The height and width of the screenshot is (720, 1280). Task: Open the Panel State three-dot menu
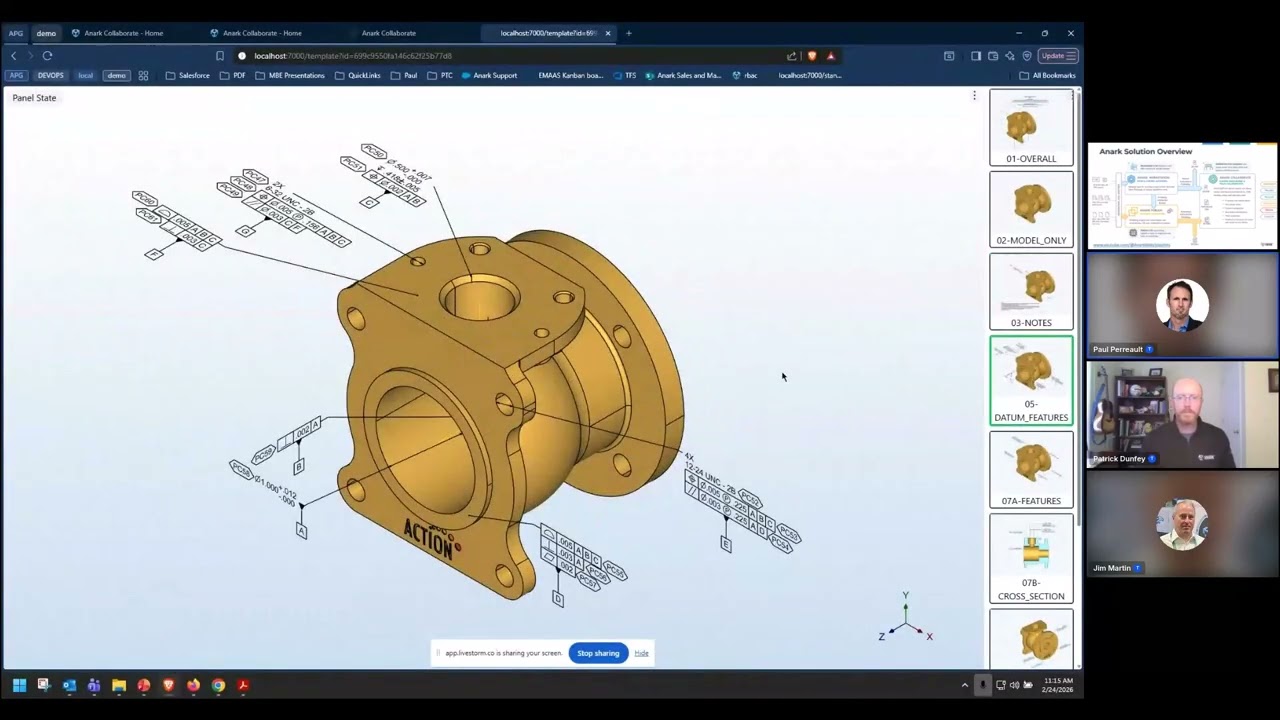(974, 96)
